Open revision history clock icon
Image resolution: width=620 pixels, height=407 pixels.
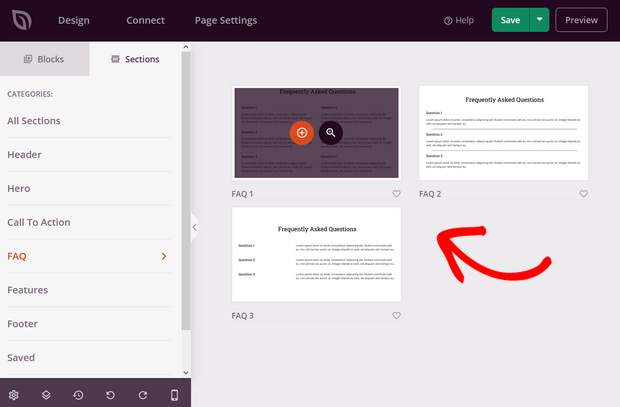pos(78,395)
